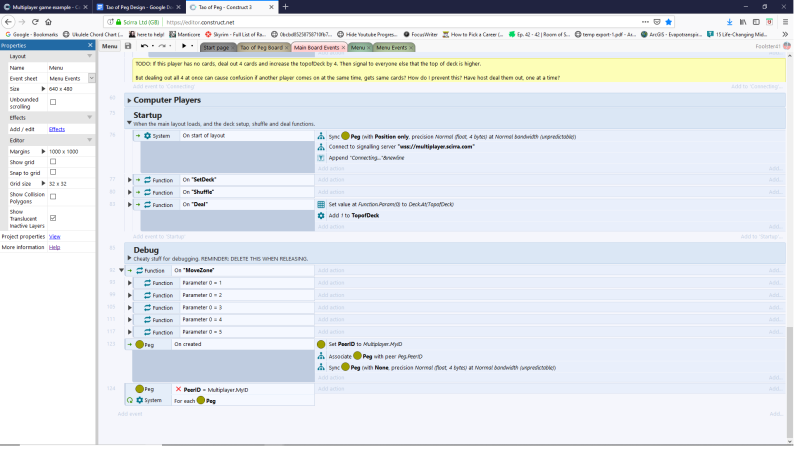The height and width of the screenshot is (452, 800).
Task: Click the array icon beside Set value at action
Action: click(321, 205)
